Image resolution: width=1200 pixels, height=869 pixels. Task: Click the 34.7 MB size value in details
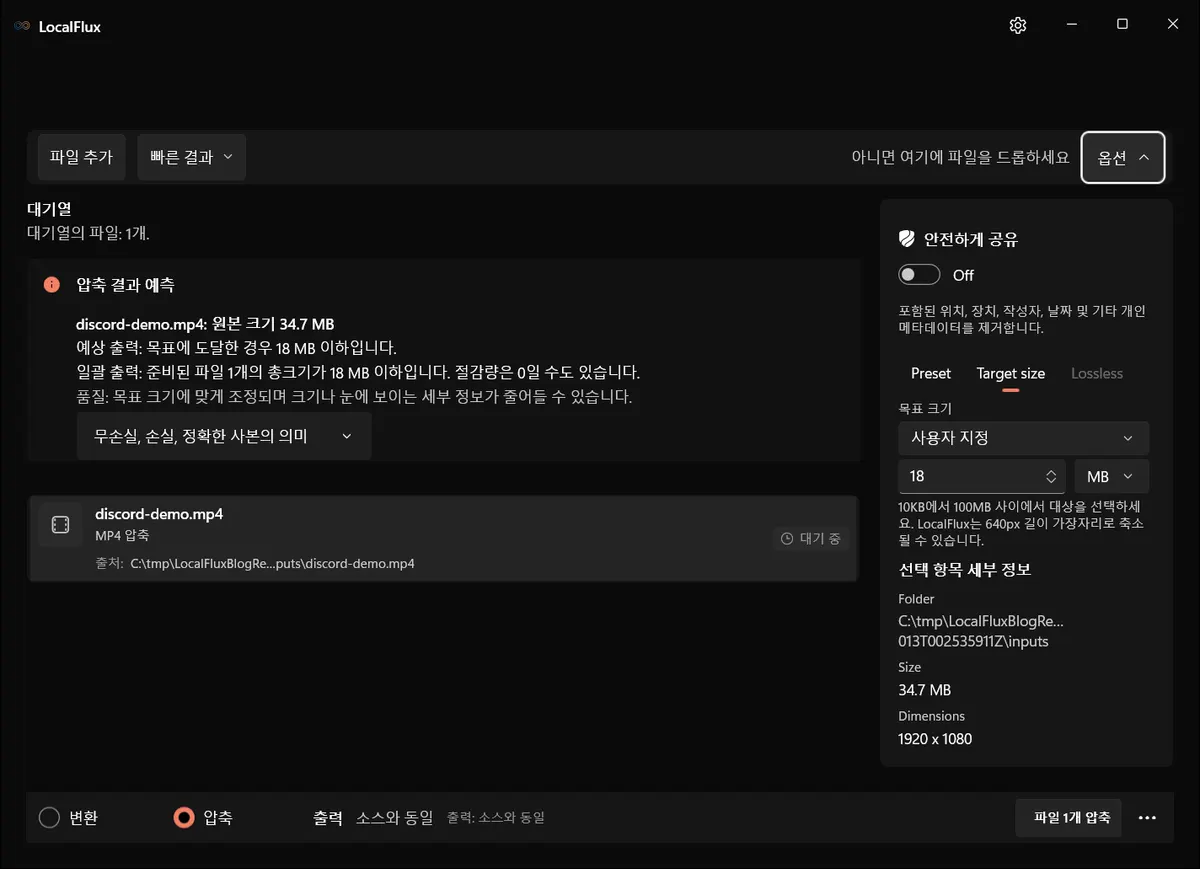pos(925,690)
